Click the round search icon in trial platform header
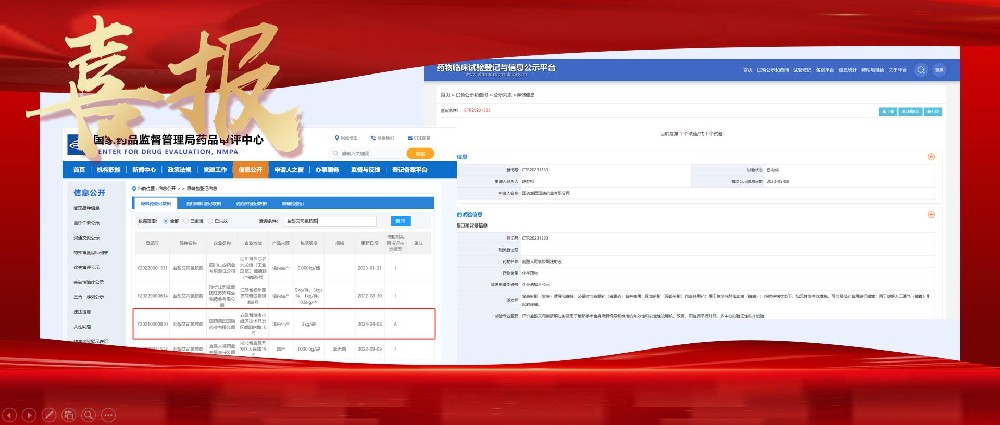The width and height of the screenshot is (1000, 425). click(x=920, y=70)
